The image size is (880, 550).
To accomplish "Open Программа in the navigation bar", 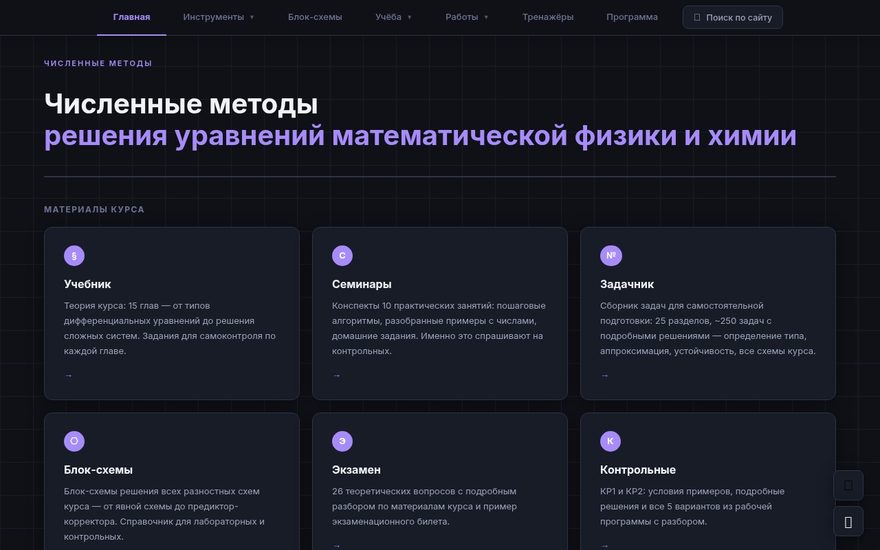I will click(x=632, y=17).
